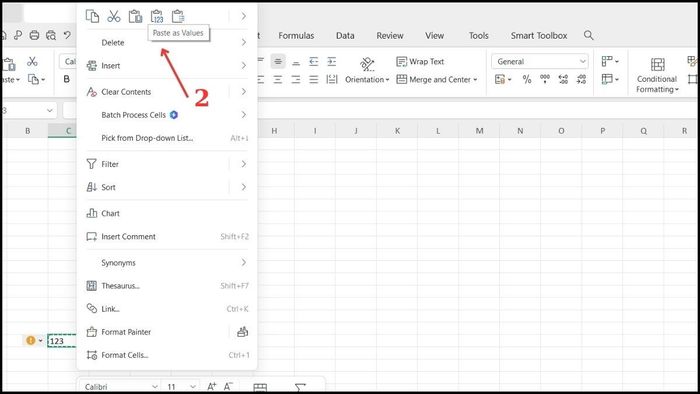Click Paste Special icon in context menu
Screen dimensions: 700x394
179,17
